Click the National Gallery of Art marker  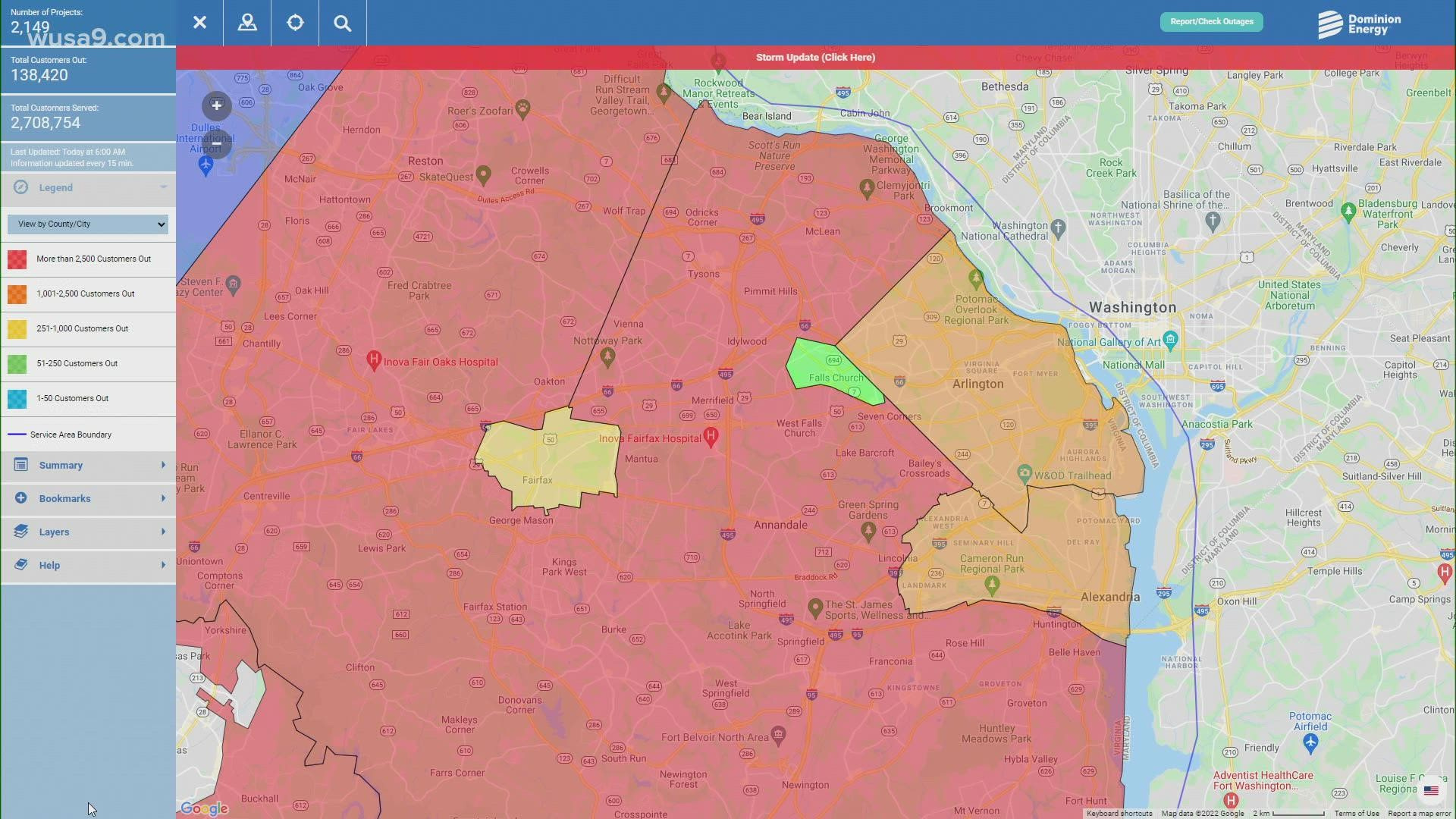[1170, 340]
